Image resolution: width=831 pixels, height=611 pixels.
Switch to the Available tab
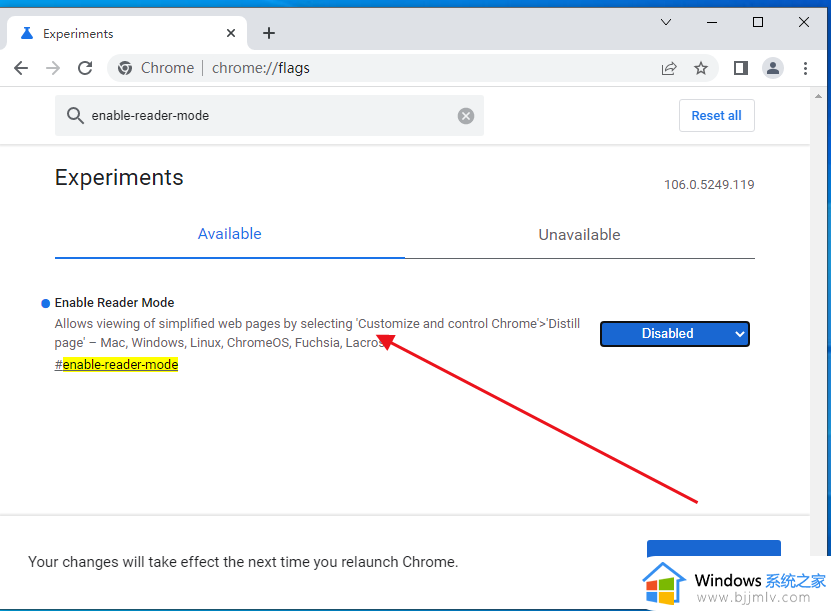(x=229, y=234)
